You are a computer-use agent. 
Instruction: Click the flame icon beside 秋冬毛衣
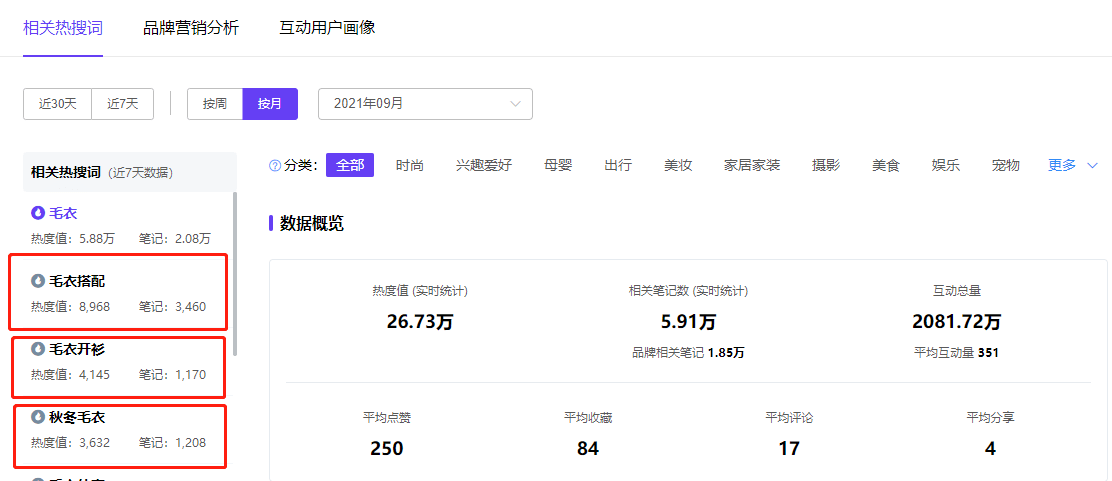tap(38, 417)
